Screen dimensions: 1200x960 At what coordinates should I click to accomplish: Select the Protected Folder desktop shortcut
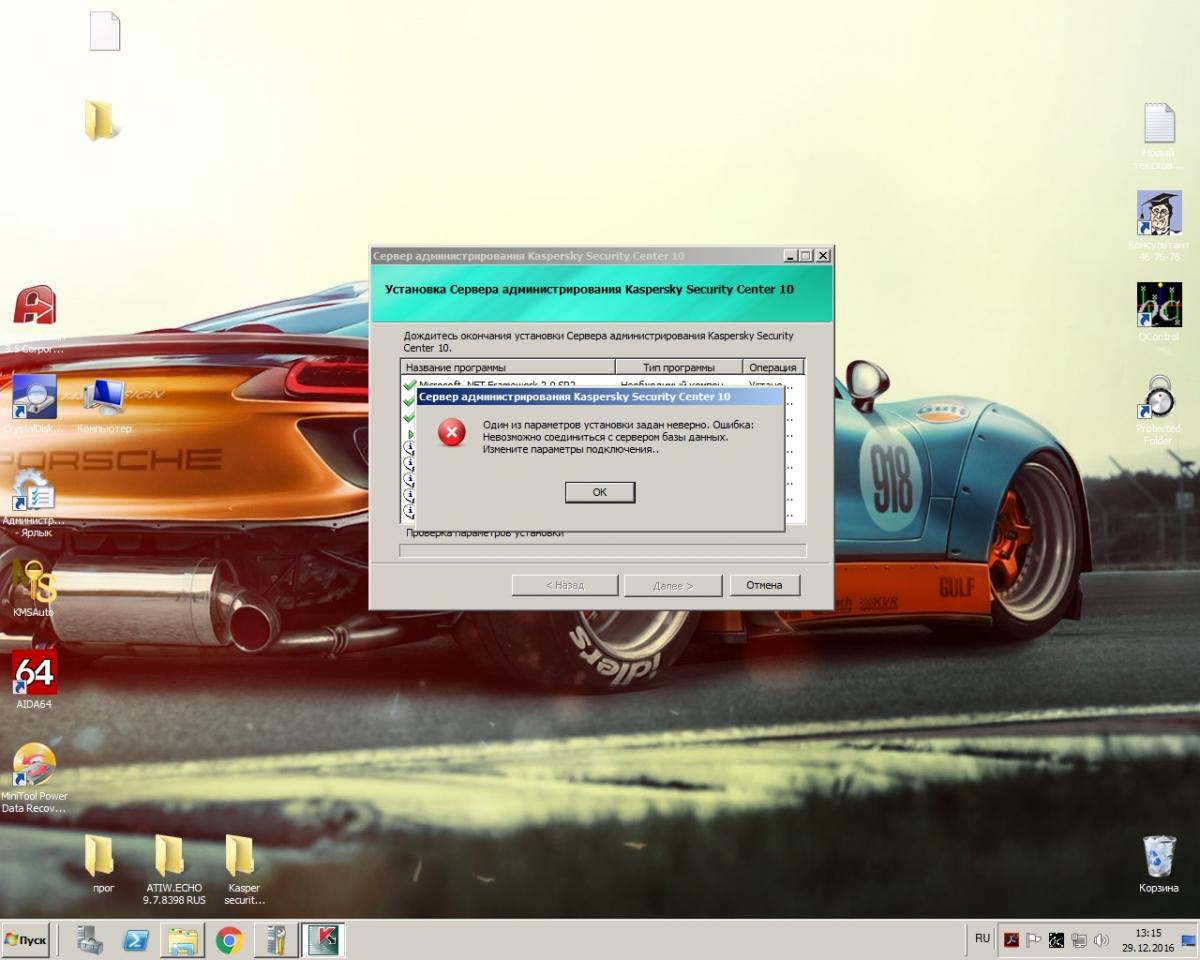coord(1158,410)
